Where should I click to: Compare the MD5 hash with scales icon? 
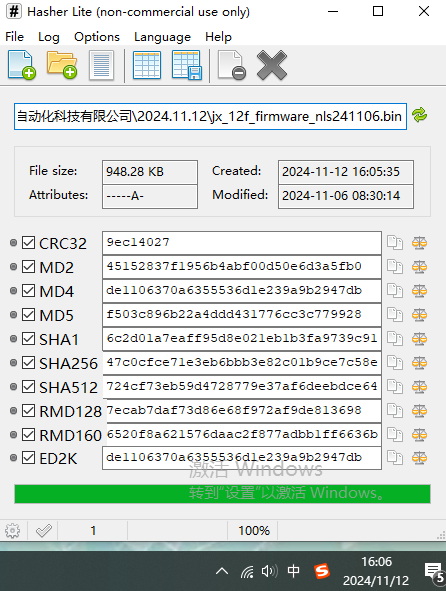coord(419,315)
